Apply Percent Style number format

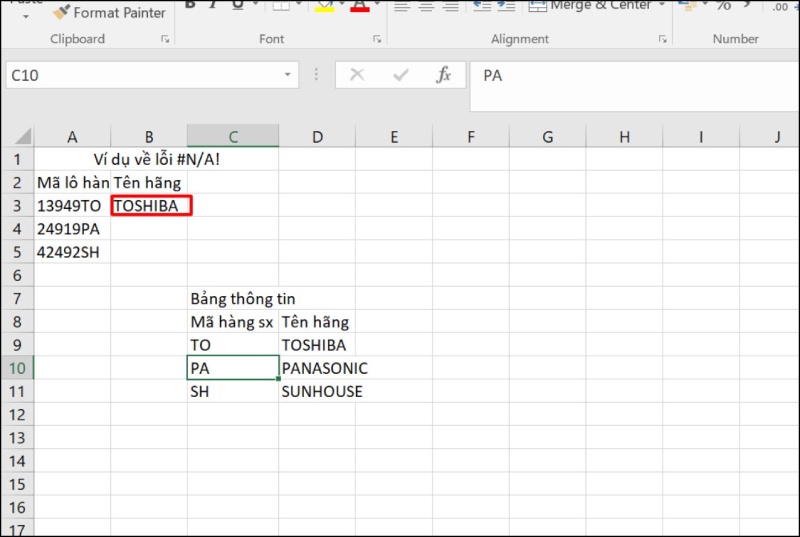tap(724, 6)
